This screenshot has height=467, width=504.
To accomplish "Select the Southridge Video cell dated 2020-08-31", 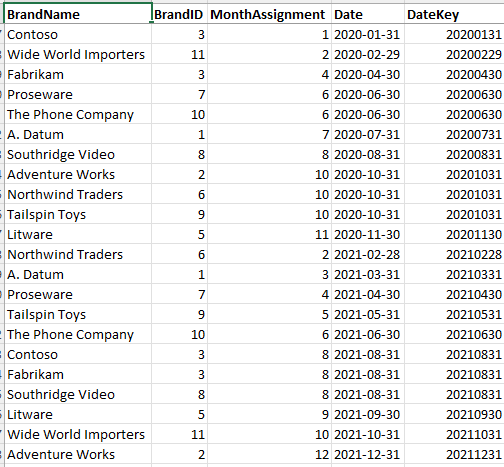I will [x=78, y=154].
